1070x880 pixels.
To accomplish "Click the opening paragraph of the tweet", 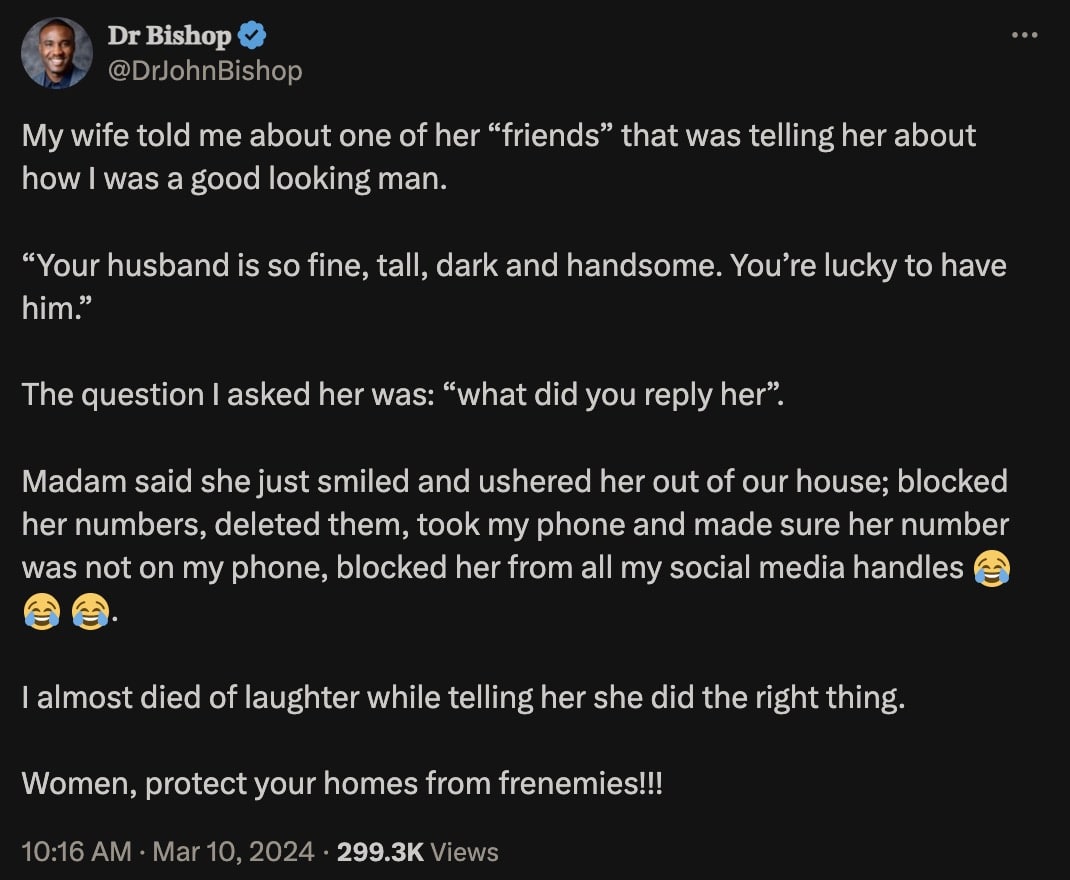I will coord(400,155).
